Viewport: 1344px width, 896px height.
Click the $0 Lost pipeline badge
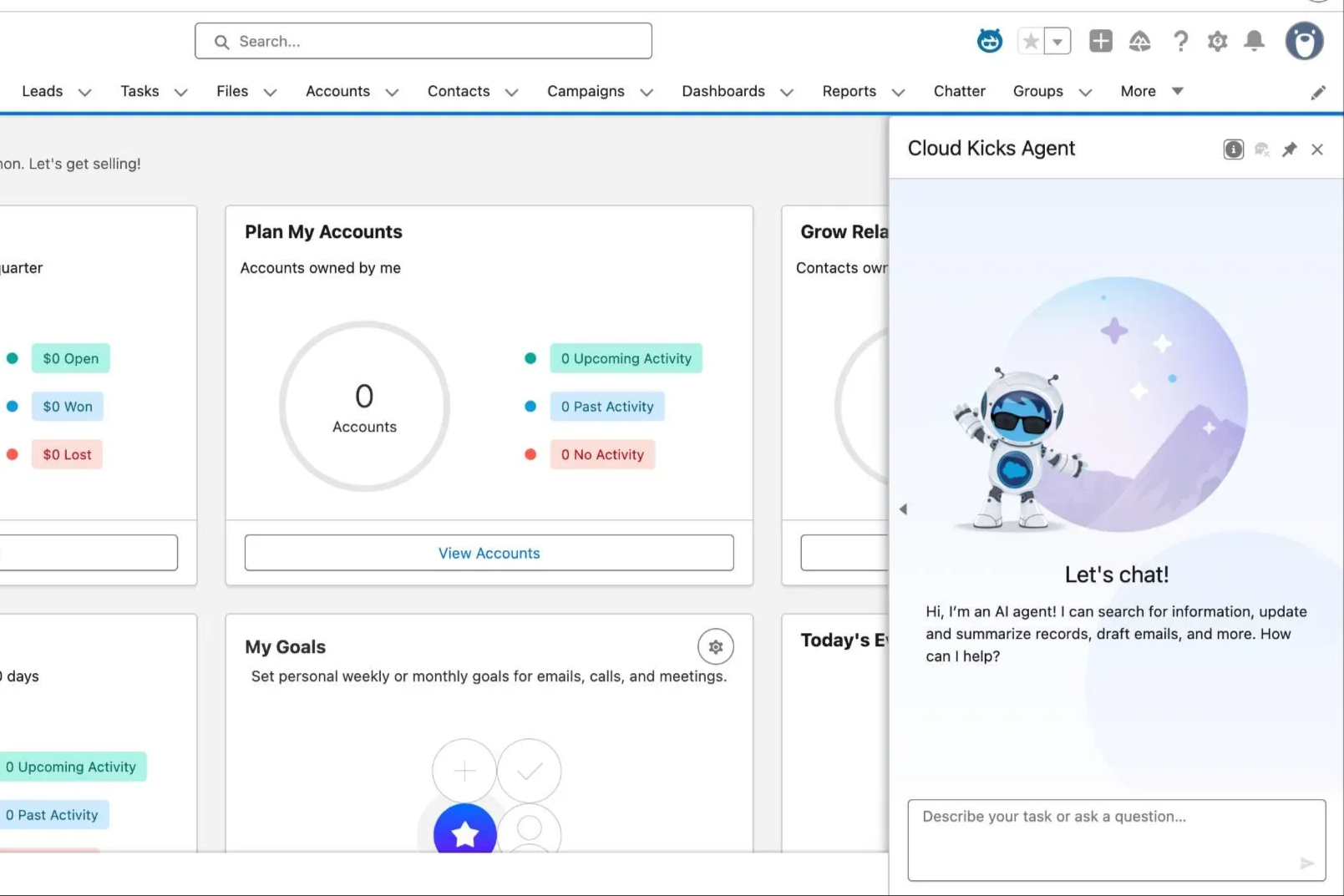click(x=67, y=454)
